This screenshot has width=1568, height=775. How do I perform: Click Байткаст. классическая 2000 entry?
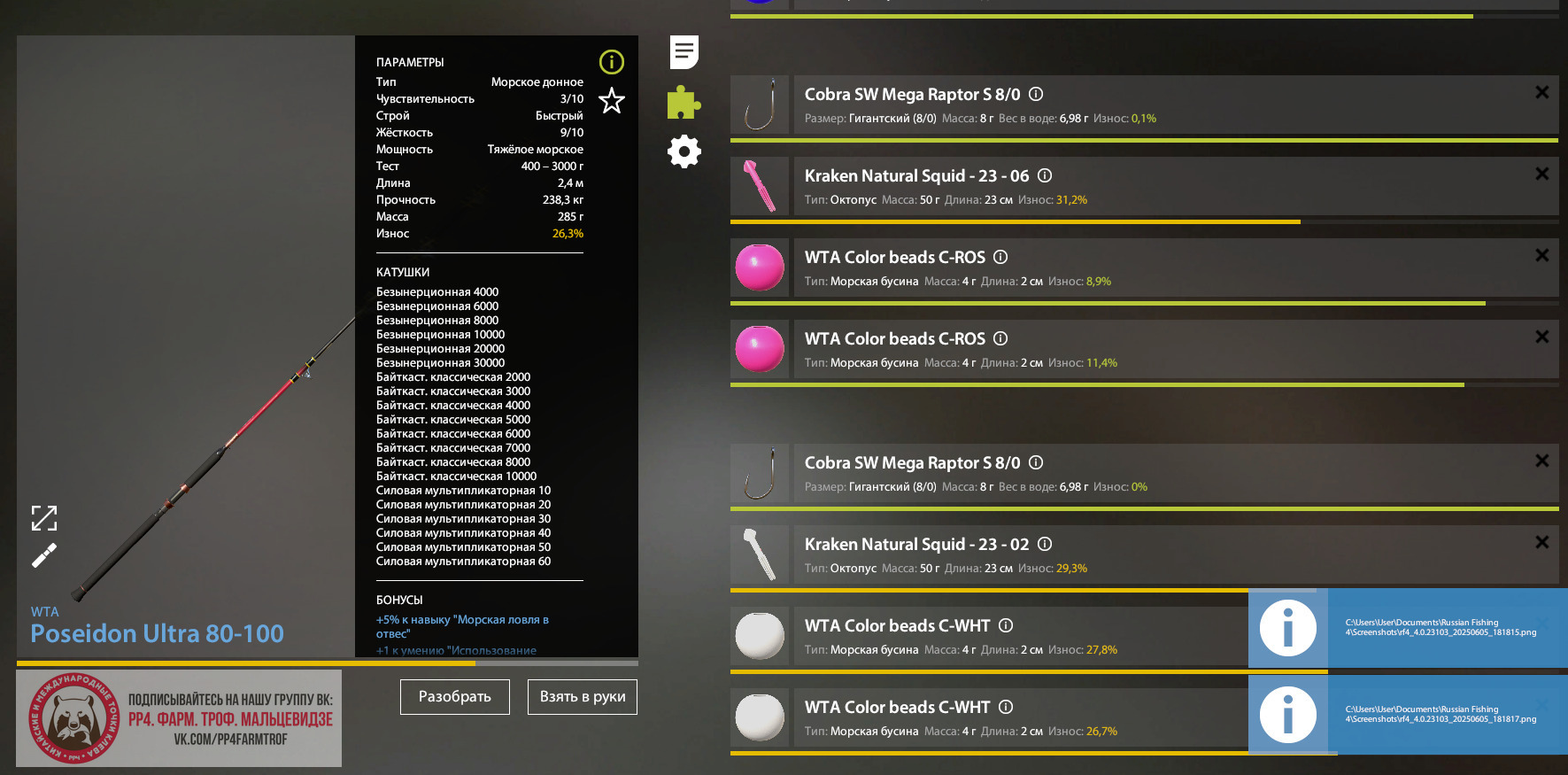point(453,376)
